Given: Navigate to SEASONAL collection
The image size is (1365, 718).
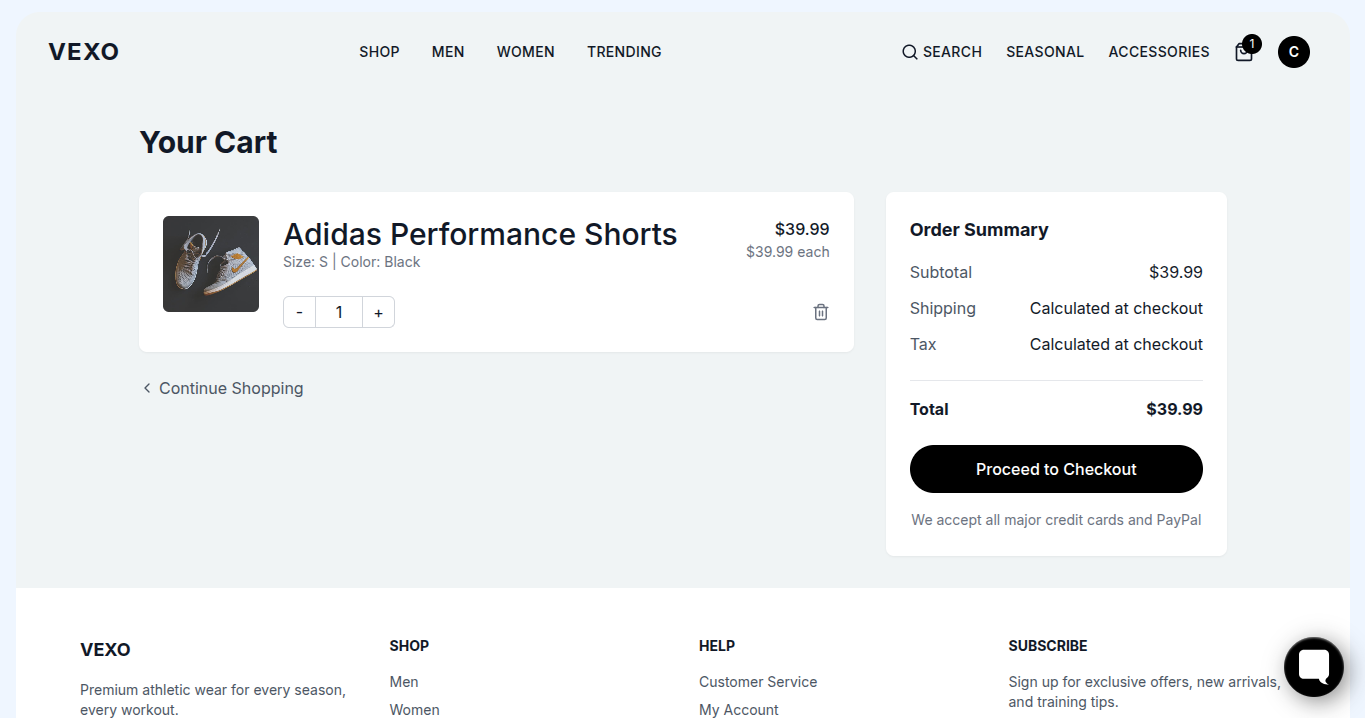Looking at the screenshot, I should point(1044,52).
